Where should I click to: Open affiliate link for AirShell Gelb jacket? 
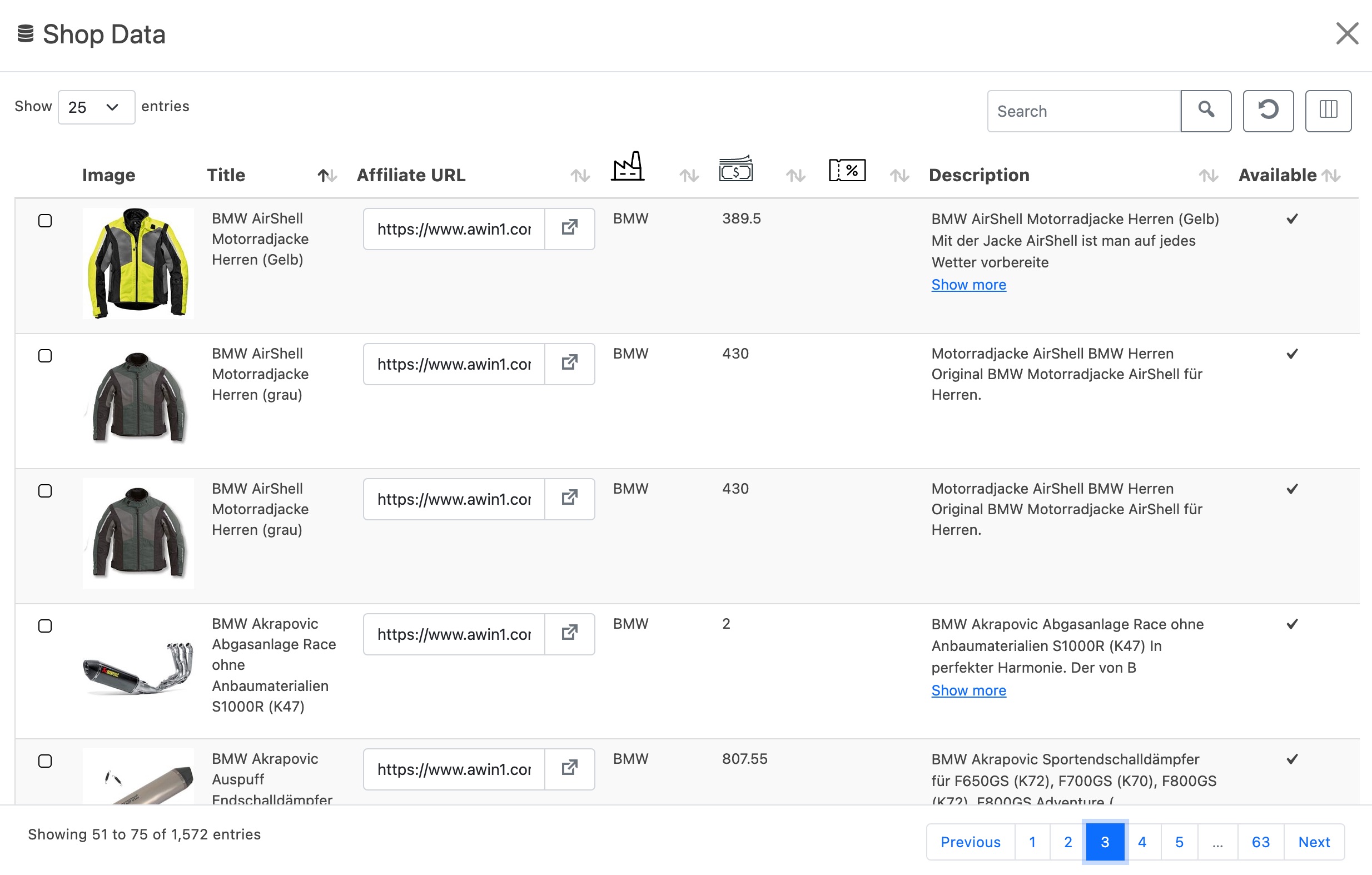click(569, 228)
